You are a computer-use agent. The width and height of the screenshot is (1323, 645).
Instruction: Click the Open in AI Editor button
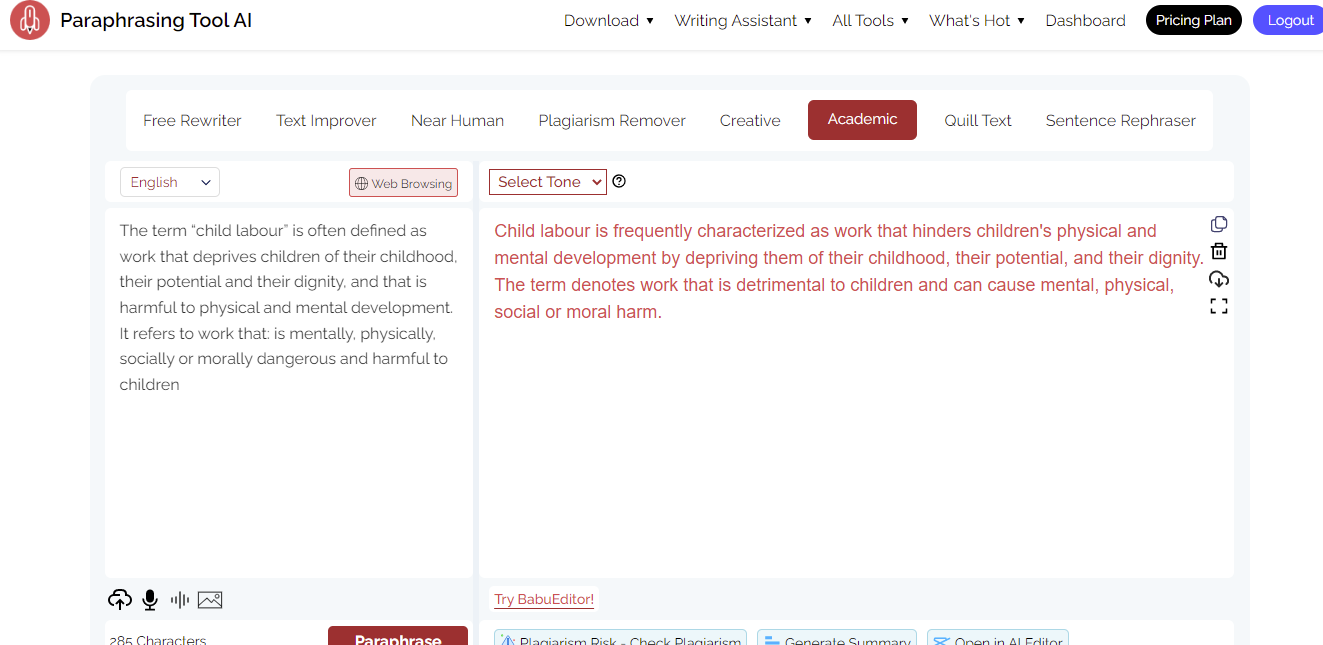tap(997, 638)
